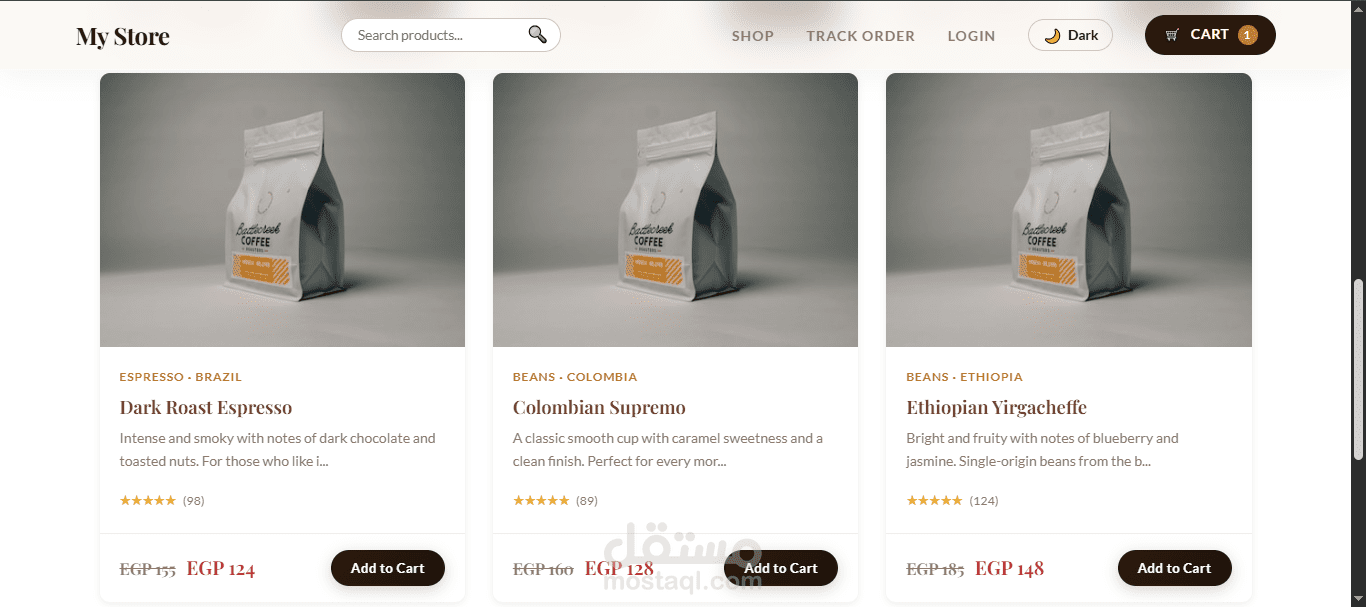Open the Login page
This screenshot has width=1366, height=607.
pos(971,36)
